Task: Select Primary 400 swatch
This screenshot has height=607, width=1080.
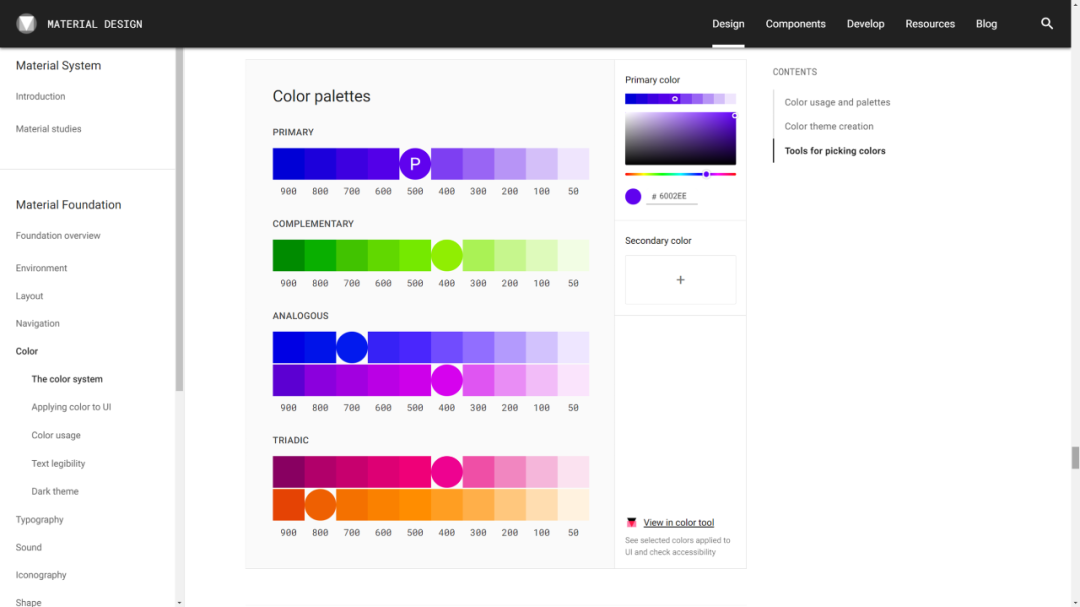Action: (446, 164)
